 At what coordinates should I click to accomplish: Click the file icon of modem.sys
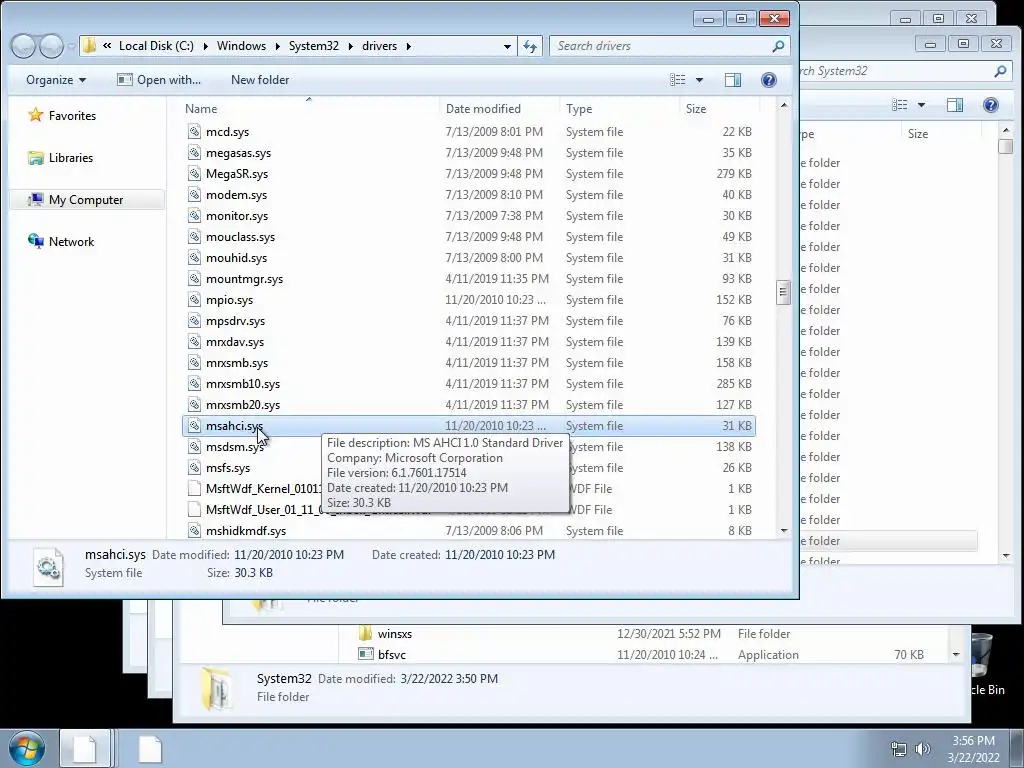194,195
